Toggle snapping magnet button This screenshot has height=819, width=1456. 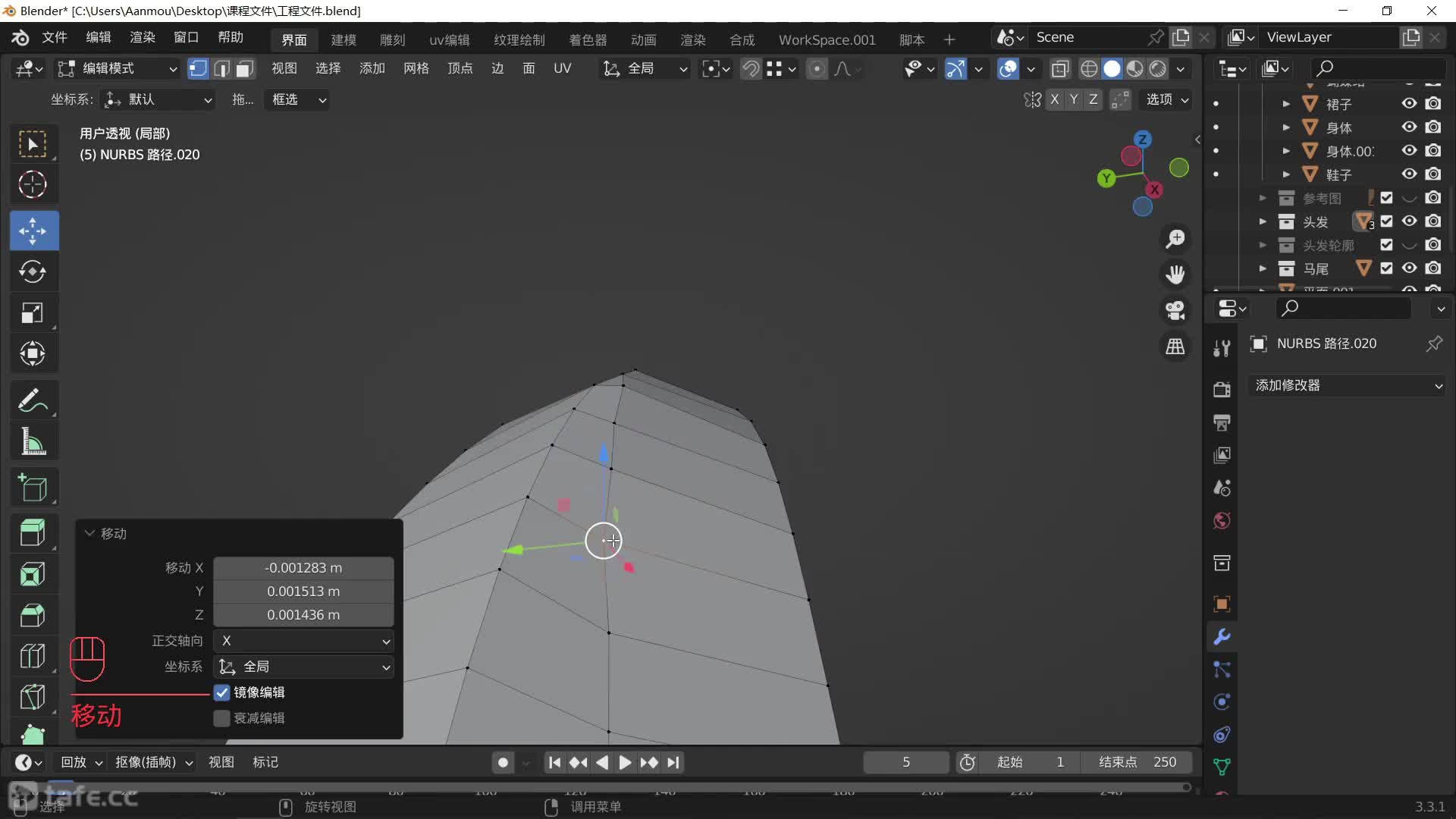point(750,69)
